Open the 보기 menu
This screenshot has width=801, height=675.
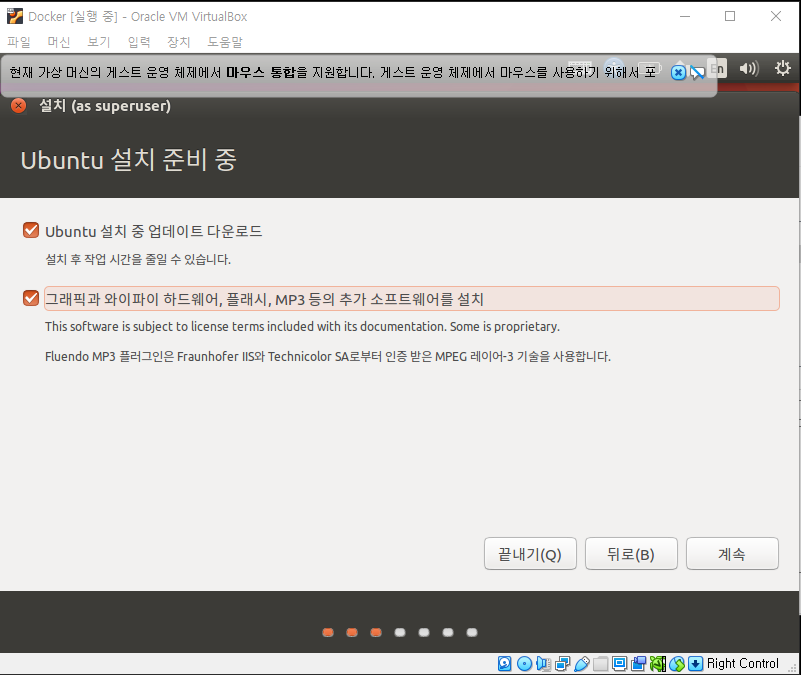click(x=99, y=42)
